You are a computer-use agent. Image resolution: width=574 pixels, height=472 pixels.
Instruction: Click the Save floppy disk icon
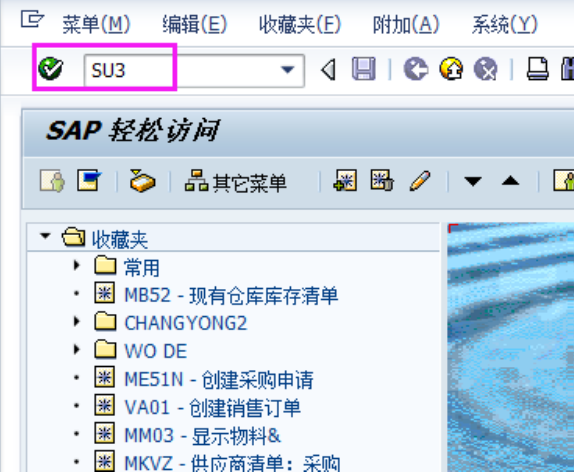click(364, 68)
